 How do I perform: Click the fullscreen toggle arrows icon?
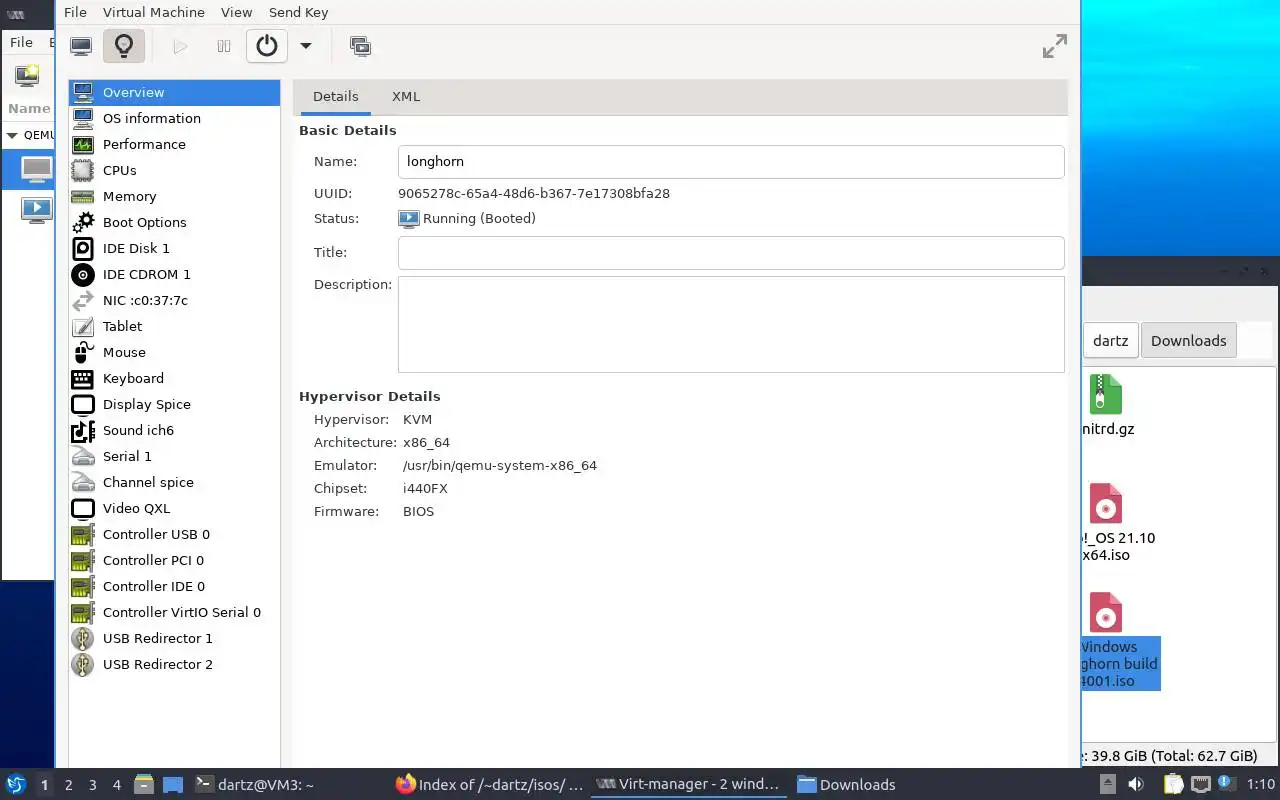tap(1055, 46)
